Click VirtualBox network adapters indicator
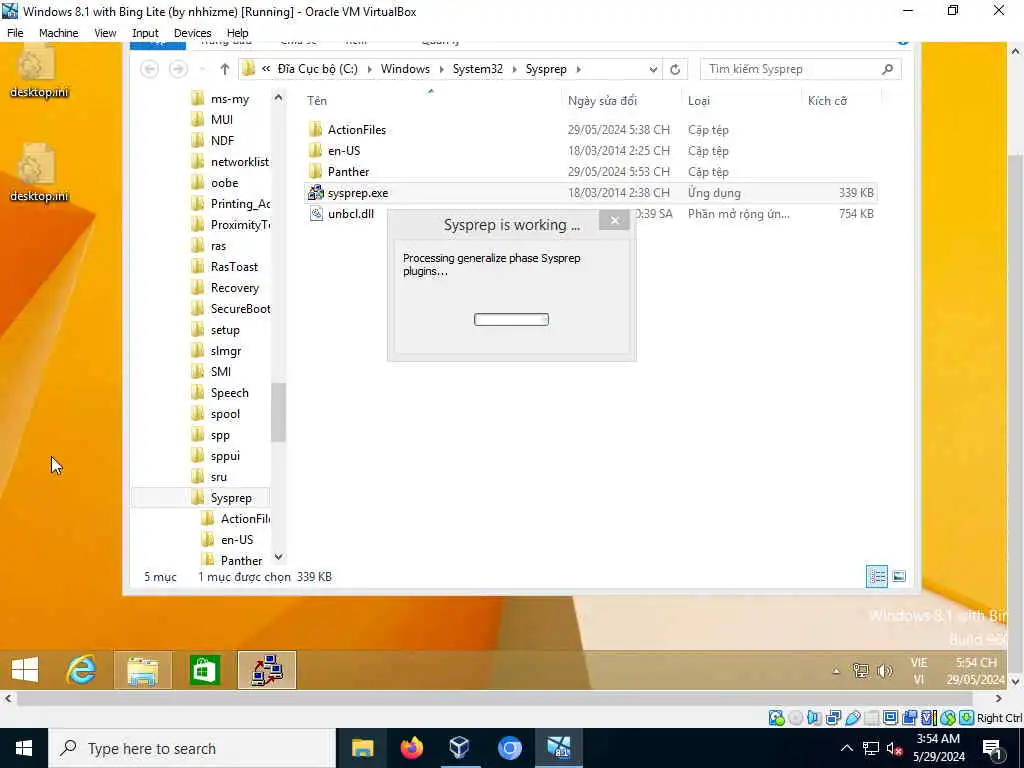 point(833,718)
